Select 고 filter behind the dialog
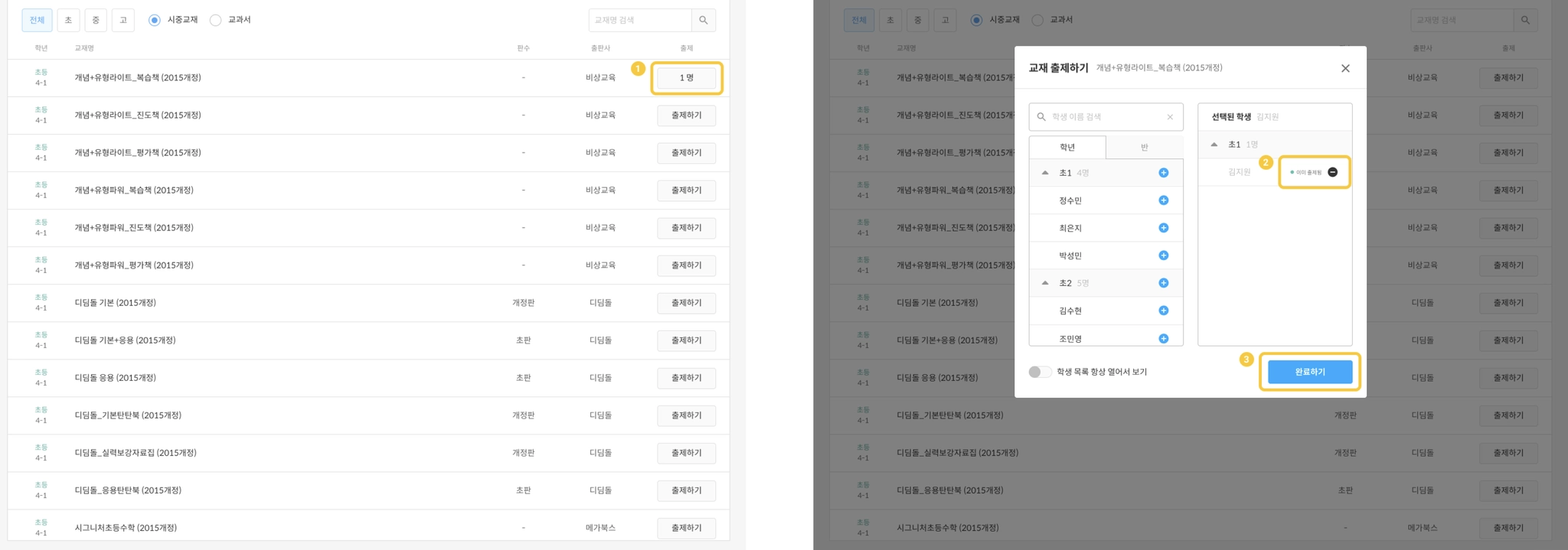This screenshot has width=1568, height=550. coord(945,20)
